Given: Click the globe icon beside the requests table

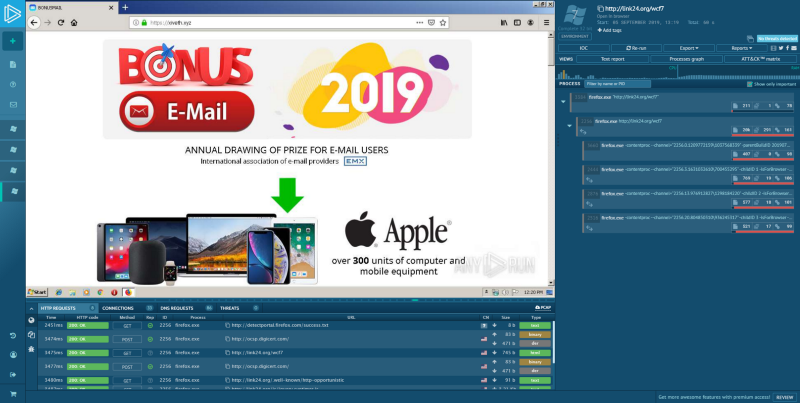Looking at the screenshot, I should [31, 320].
